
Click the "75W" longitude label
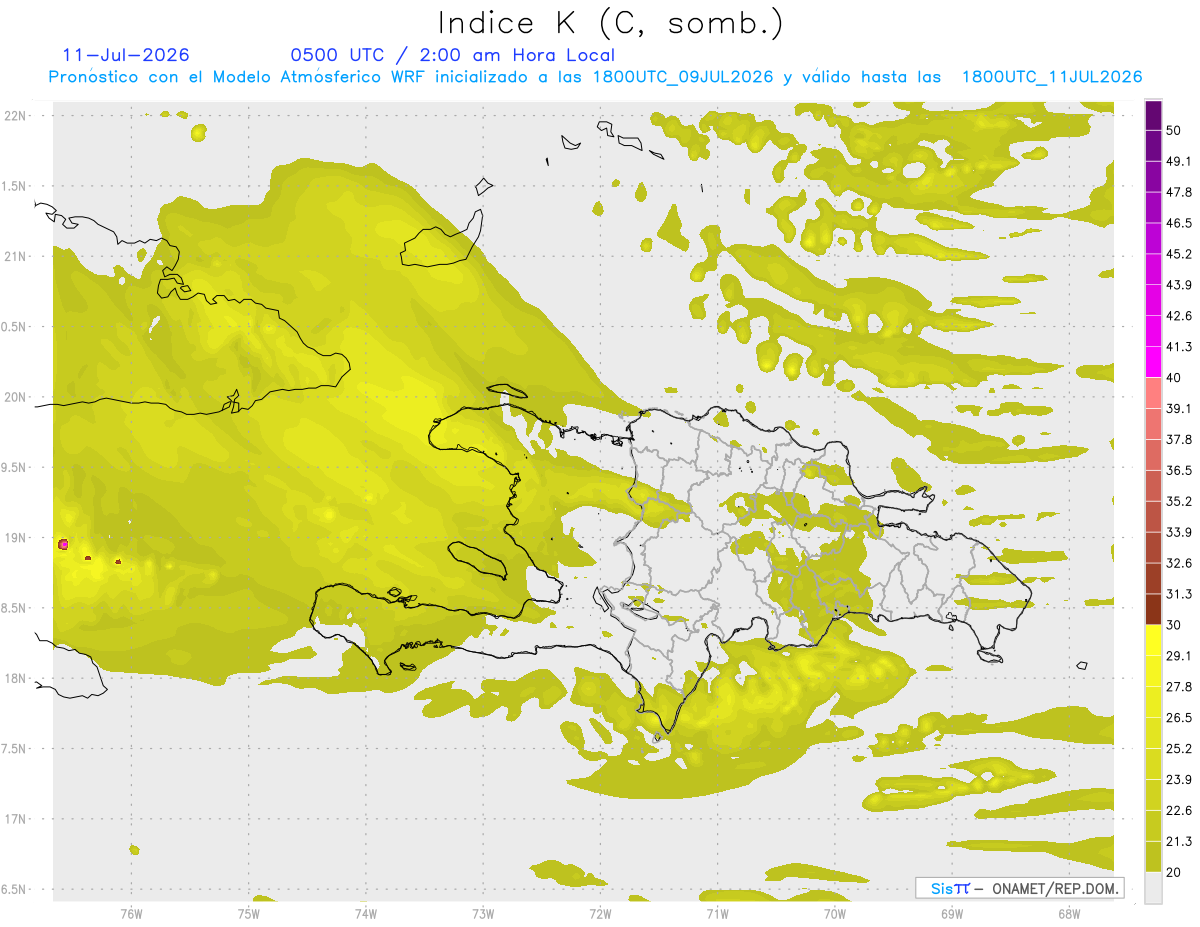pos(248,914)
